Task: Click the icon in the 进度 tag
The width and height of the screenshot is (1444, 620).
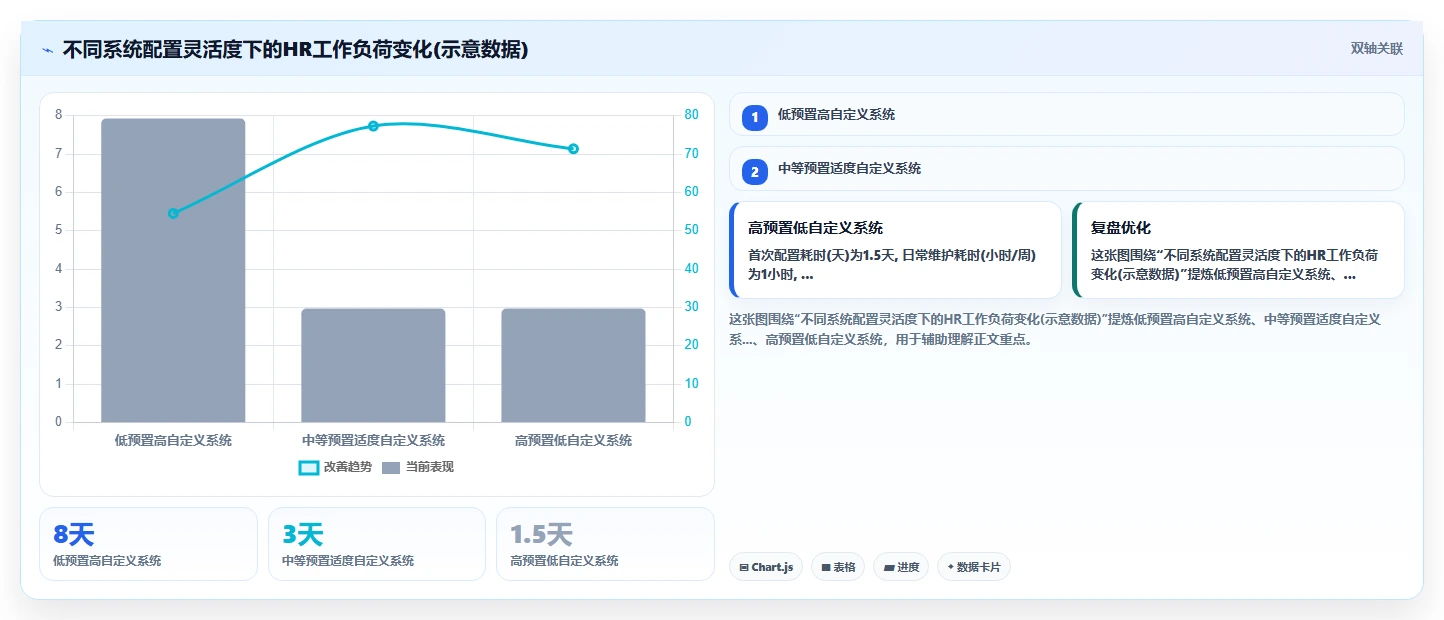Action: coord(889,567)
